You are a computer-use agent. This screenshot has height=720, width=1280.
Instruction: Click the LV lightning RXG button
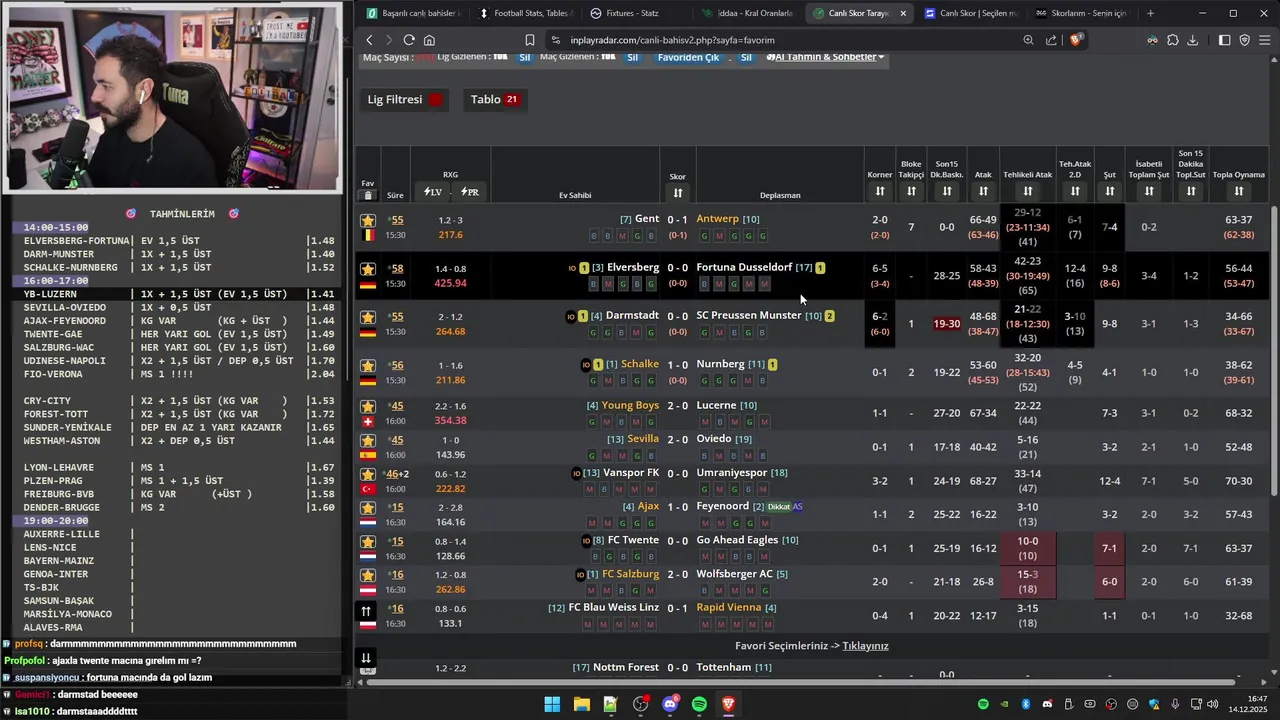(433, 192)
